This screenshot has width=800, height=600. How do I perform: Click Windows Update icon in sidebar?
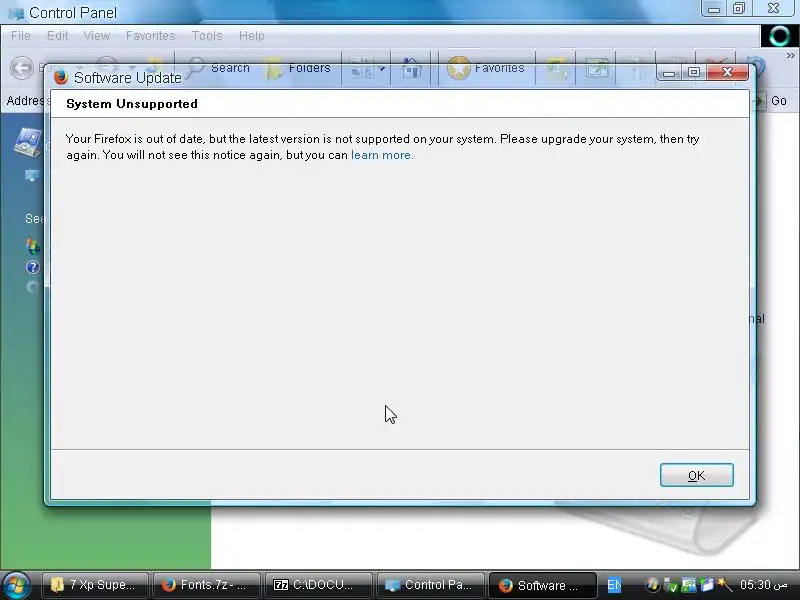(x=33, y=246)
